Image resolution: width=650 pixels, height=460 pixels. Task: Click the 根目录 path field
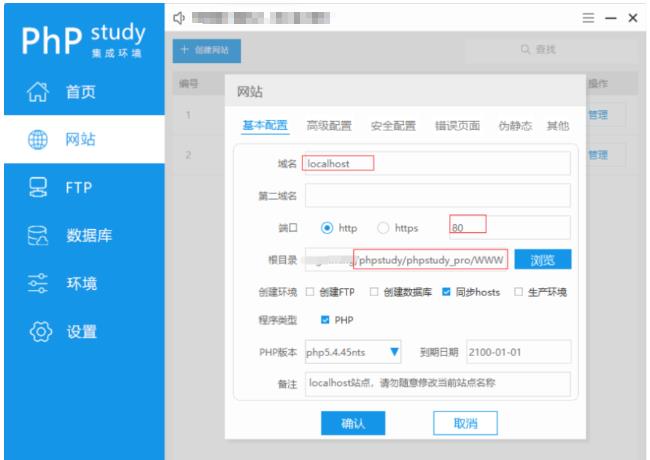[406, 260]
